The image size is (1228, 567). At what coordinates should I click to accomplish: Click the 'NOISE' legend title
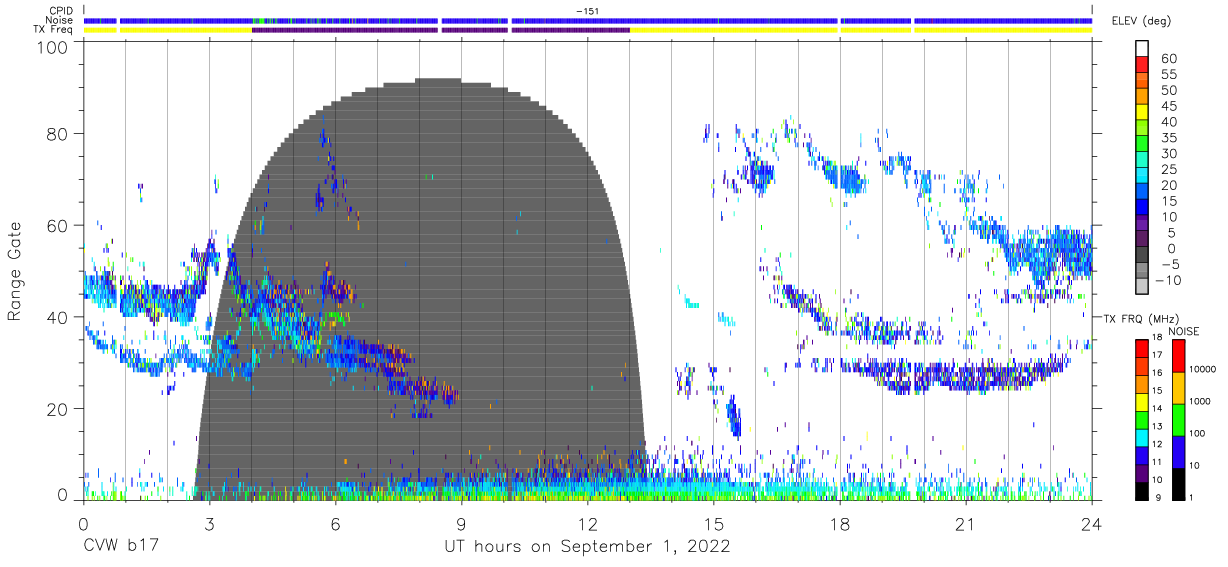tap(1183, 330)
